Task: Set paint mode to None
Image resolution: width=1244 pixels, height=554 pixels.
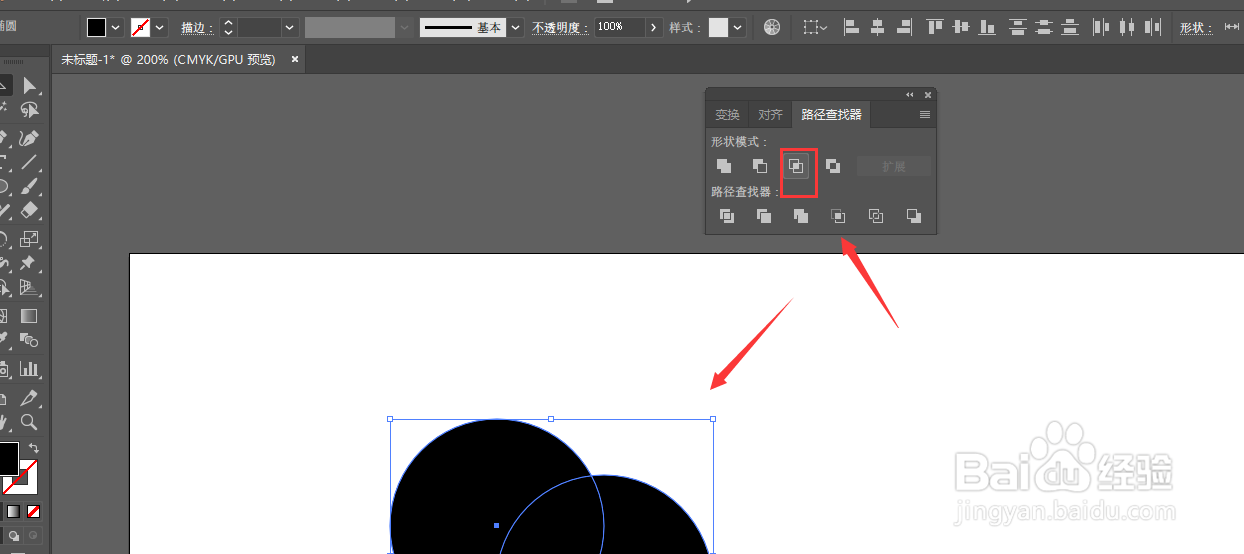Action: click(33, 511)
